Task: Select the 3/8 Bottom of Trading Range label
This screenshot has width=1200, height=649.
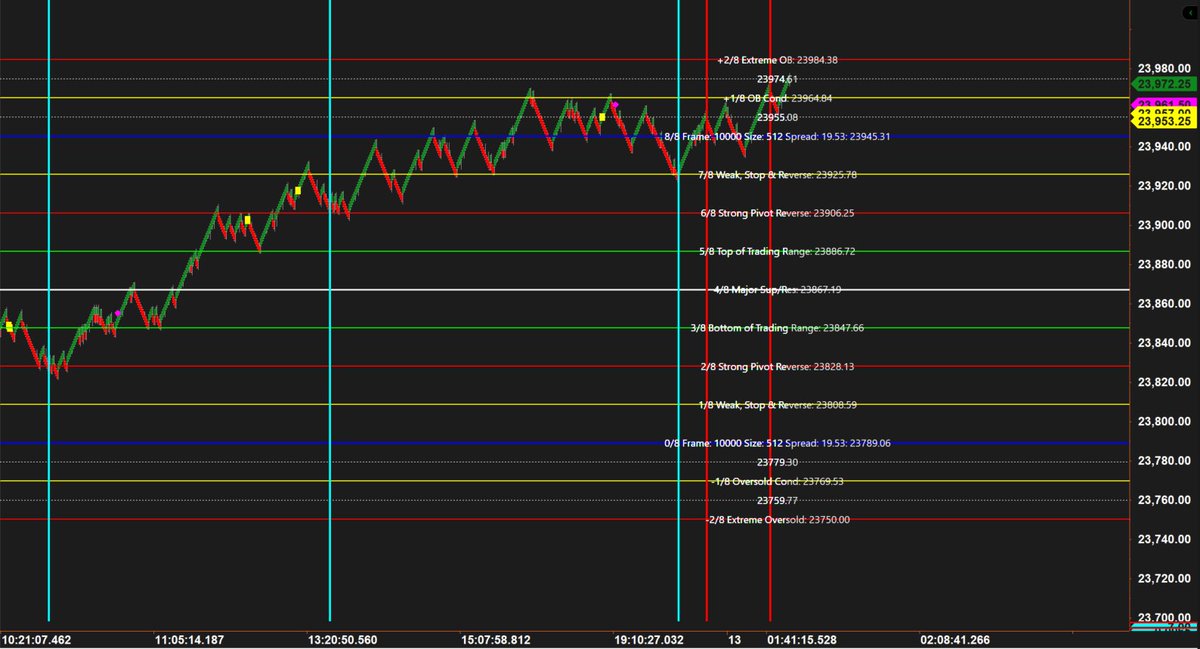Action: pos(777,328)
